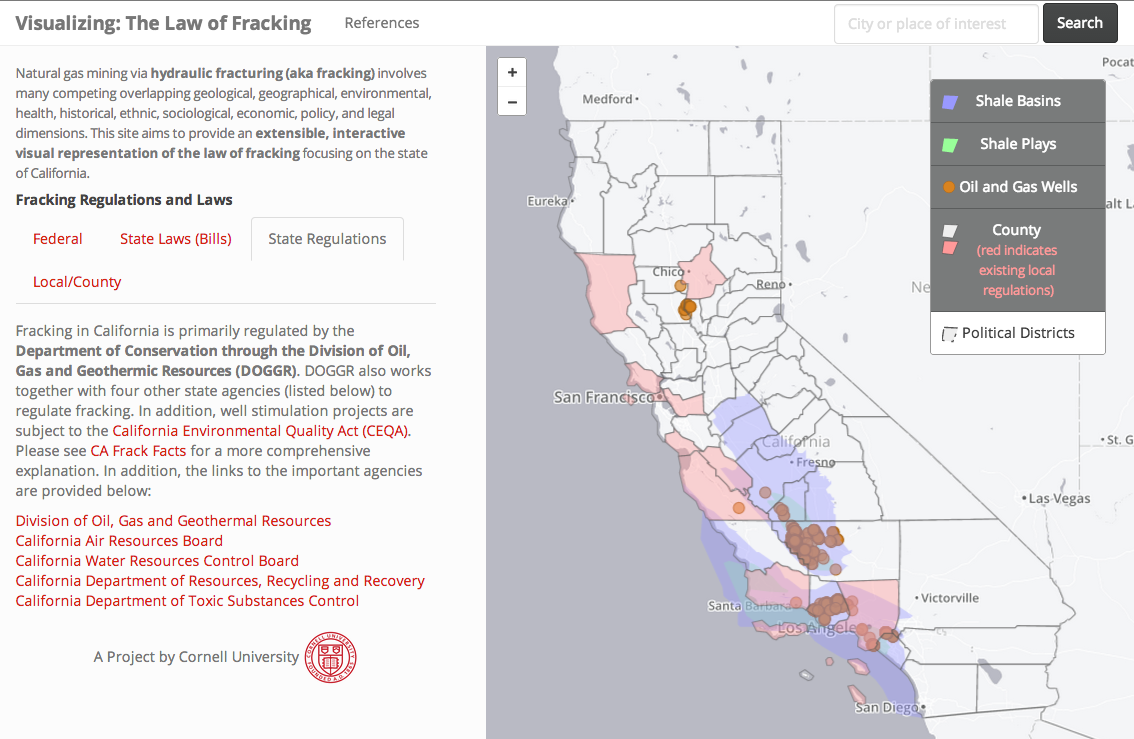
Task: Toggle the Oil and Gas Wells layer
Action: pyautogui.click(x=1018, y=187)
